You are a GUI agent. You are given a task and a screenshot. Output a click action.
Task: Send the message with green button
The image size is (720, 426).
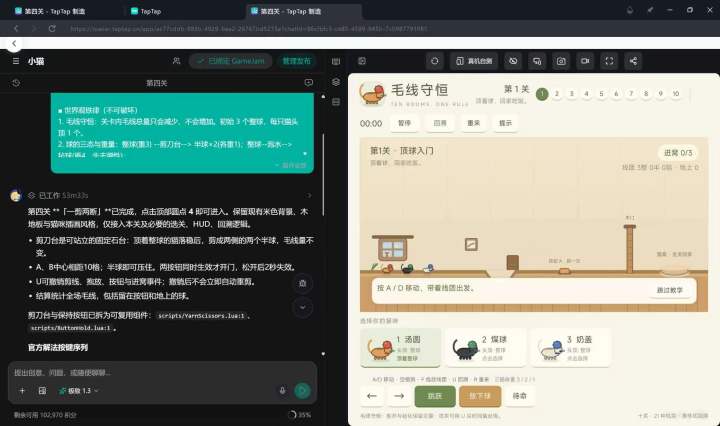302,391
